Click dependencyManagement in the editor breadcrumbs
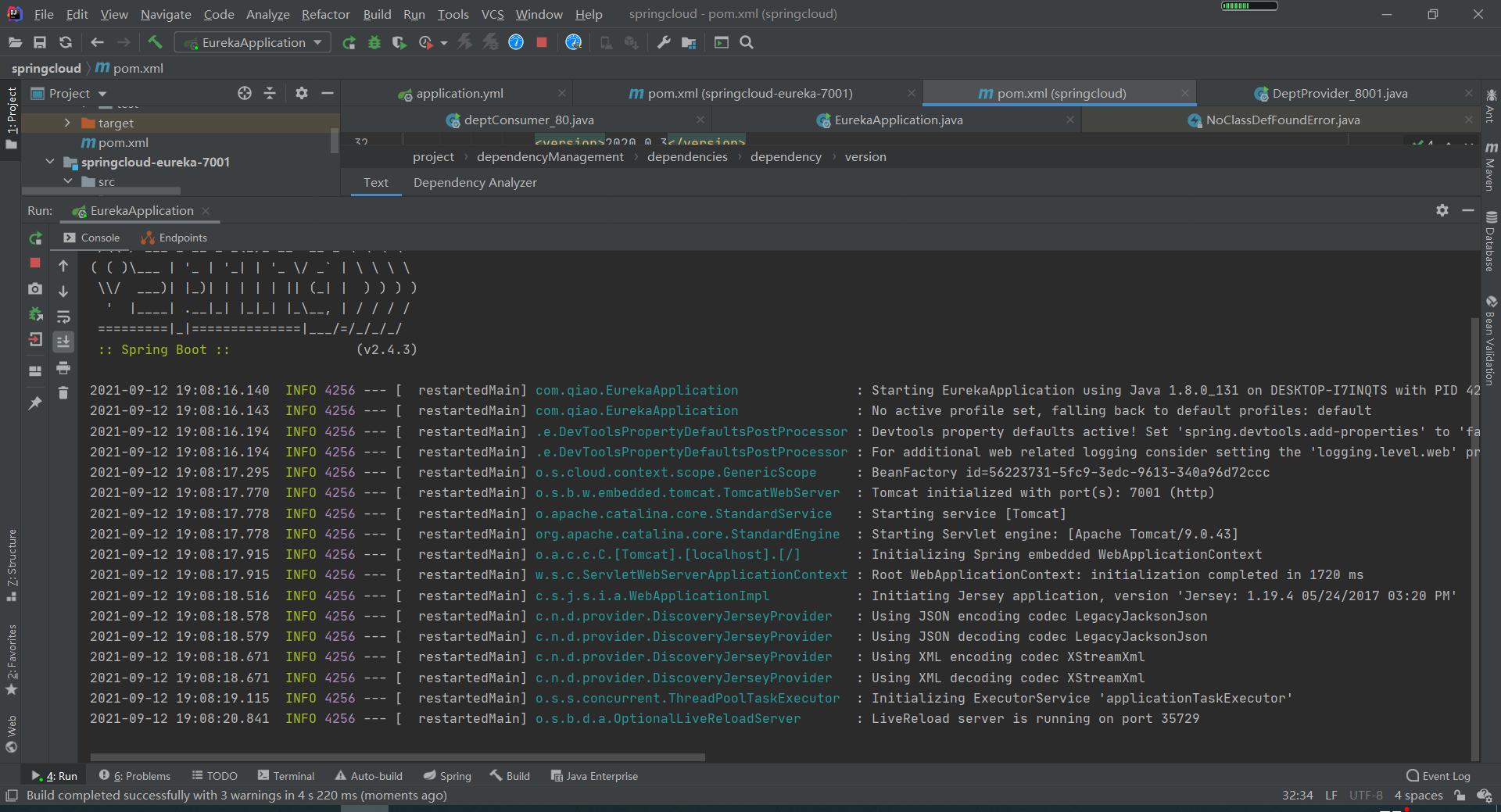Viewport: 1501px width, 812px height. 550,156
